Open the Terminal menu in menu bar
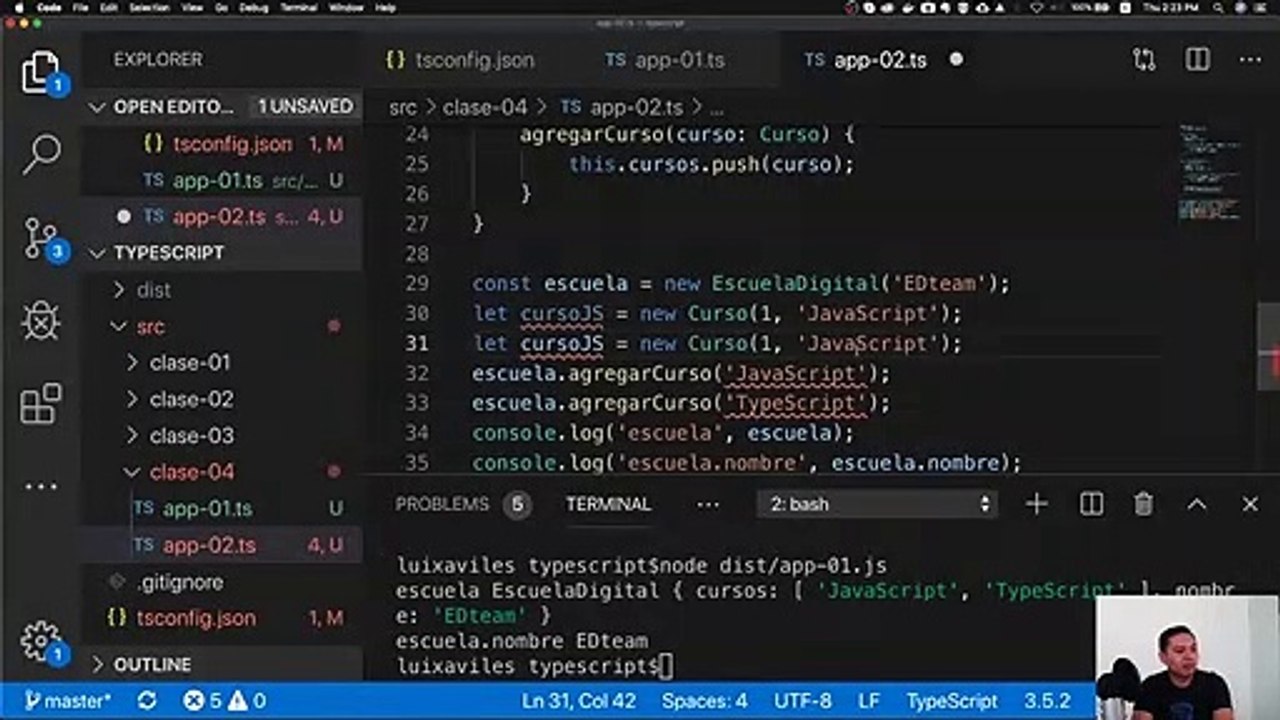The height and width of the screenshot is (720, 1280). click(300, 7)
